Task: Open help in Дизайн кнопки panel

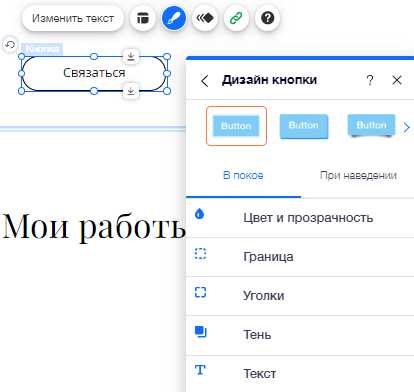Action: [370, 80]
